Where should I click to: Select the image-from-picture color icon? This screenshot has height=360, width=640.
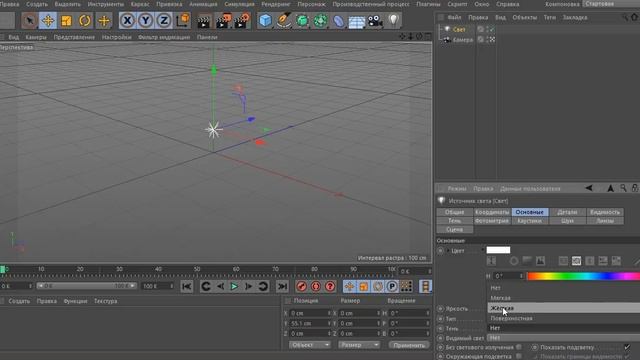(540, 261)
